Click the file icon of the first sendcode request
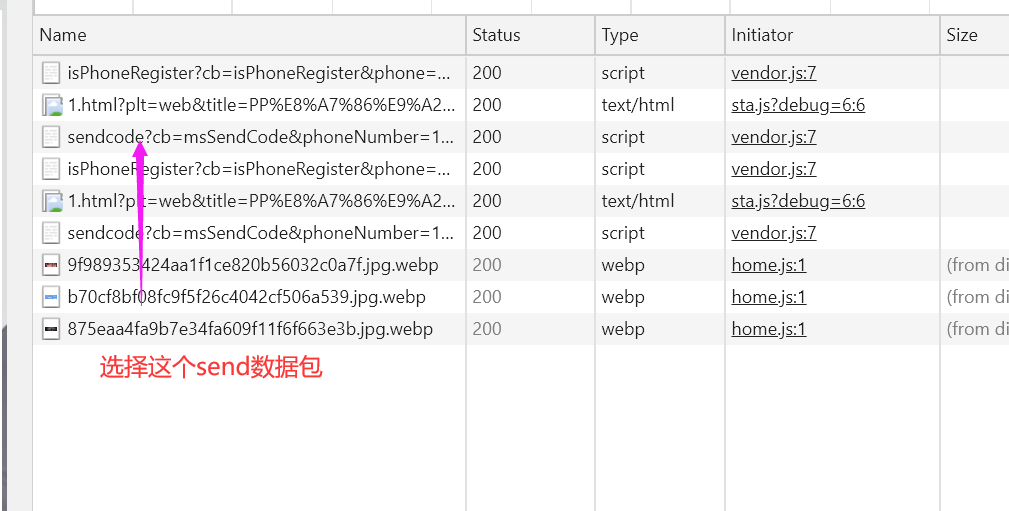The width and height of the screenshot is (1009, 511). click(x=51, y=137)
